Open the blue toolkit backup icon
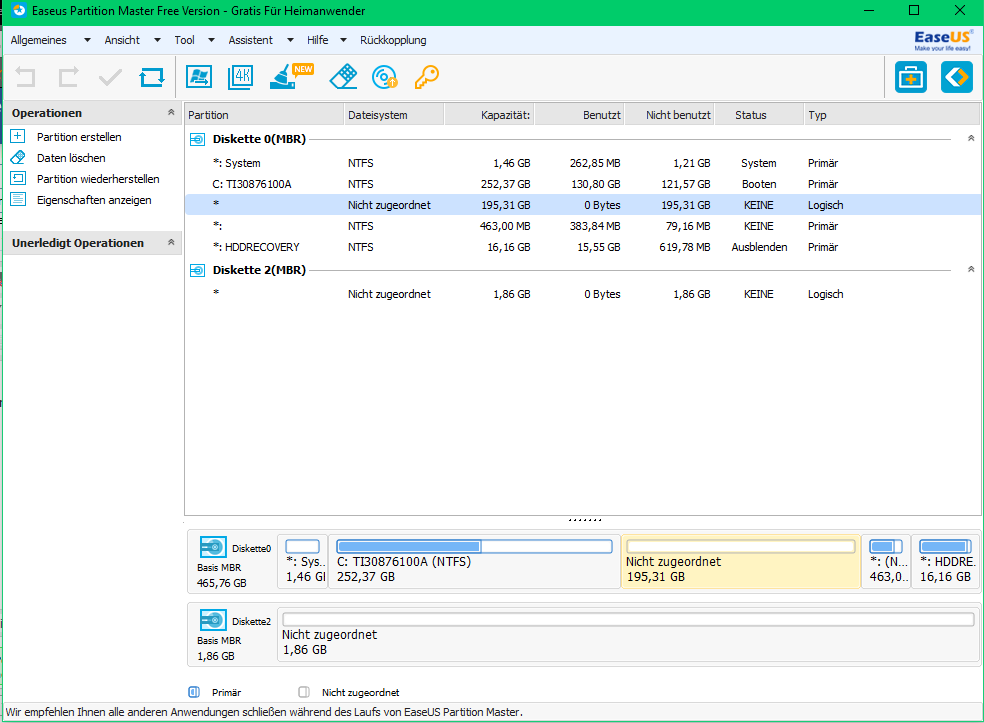 [x=911, y=77]
